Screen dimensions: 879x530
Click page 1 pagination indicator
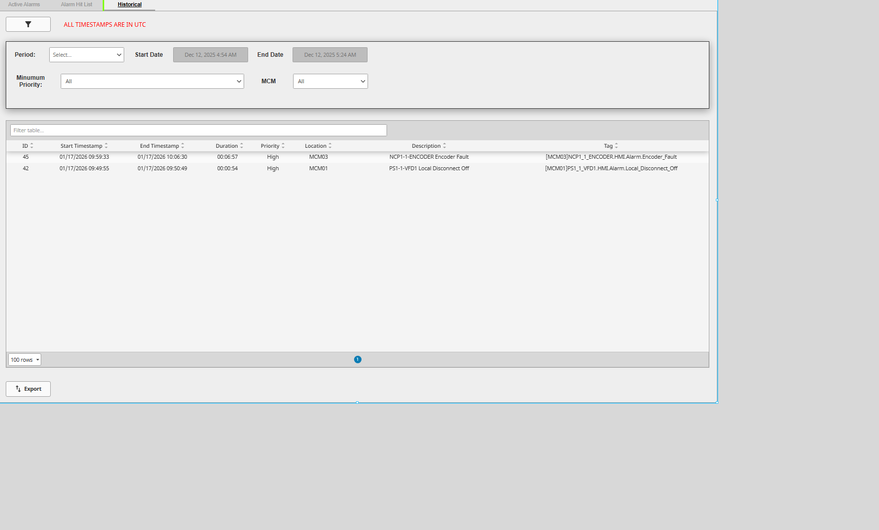coord(357,359)
